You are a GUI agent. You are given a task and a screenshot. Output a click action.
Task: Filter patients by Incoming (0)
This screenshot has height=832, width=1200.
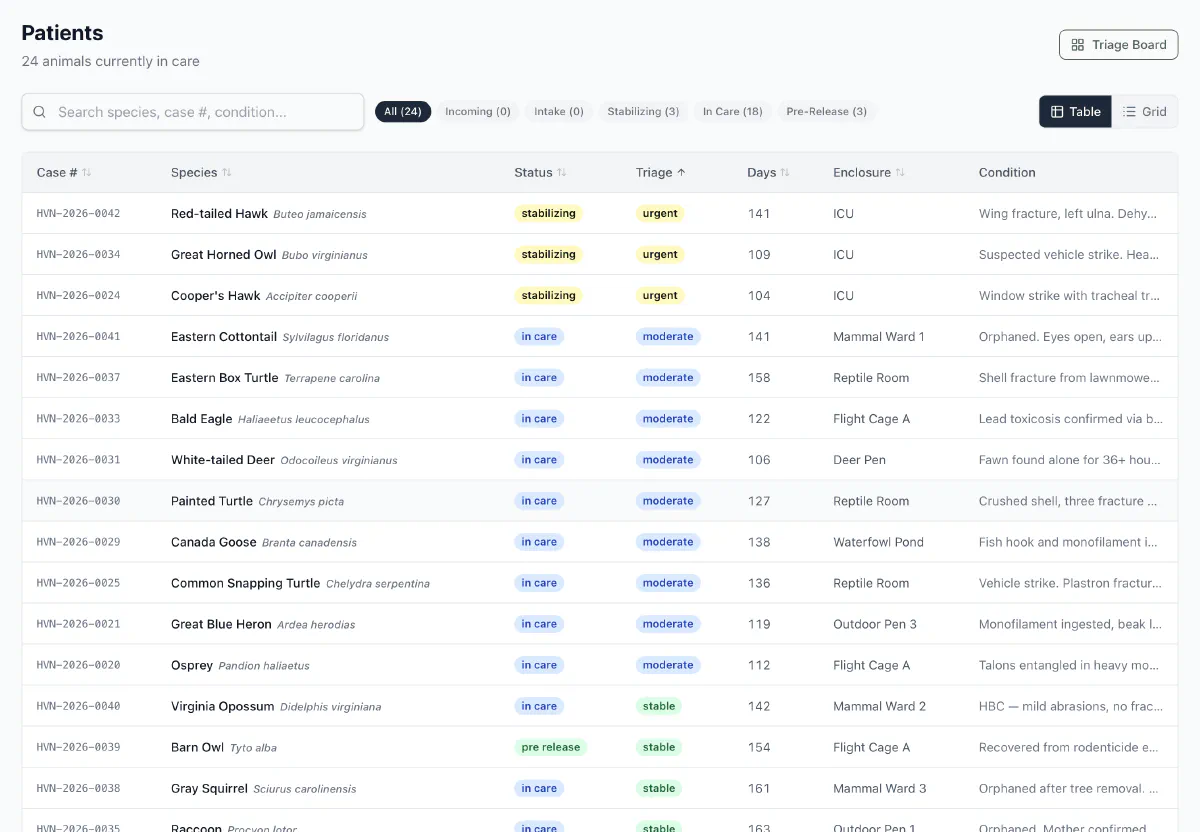478,112
